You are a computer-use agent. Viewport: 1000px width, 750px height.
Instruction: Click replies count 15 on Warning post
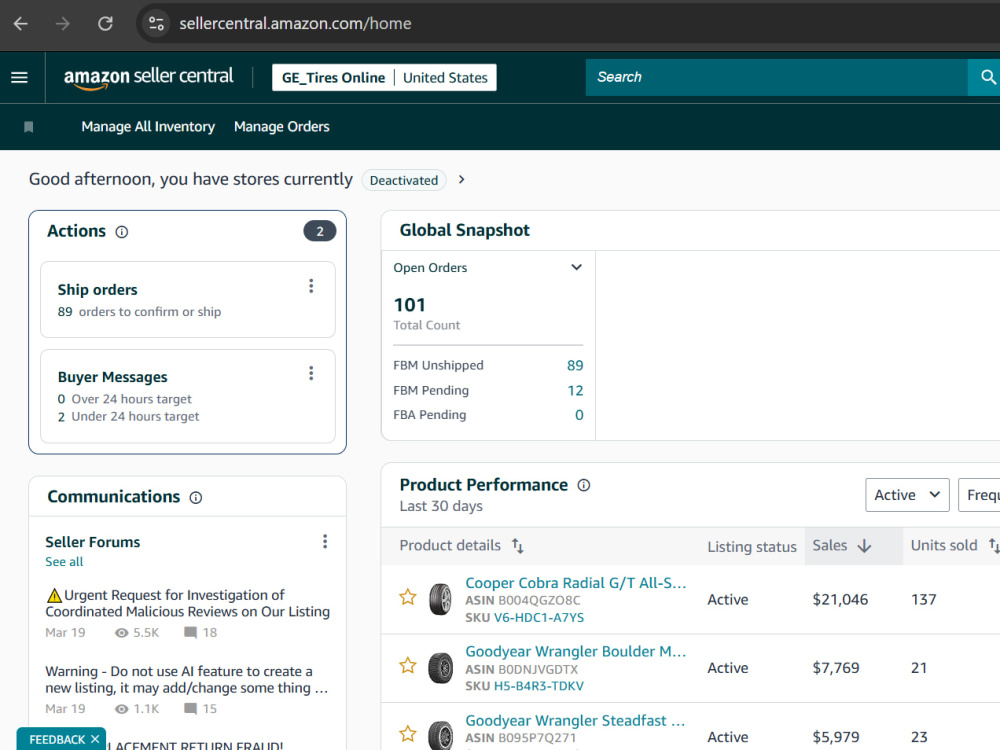click(201, 709)
